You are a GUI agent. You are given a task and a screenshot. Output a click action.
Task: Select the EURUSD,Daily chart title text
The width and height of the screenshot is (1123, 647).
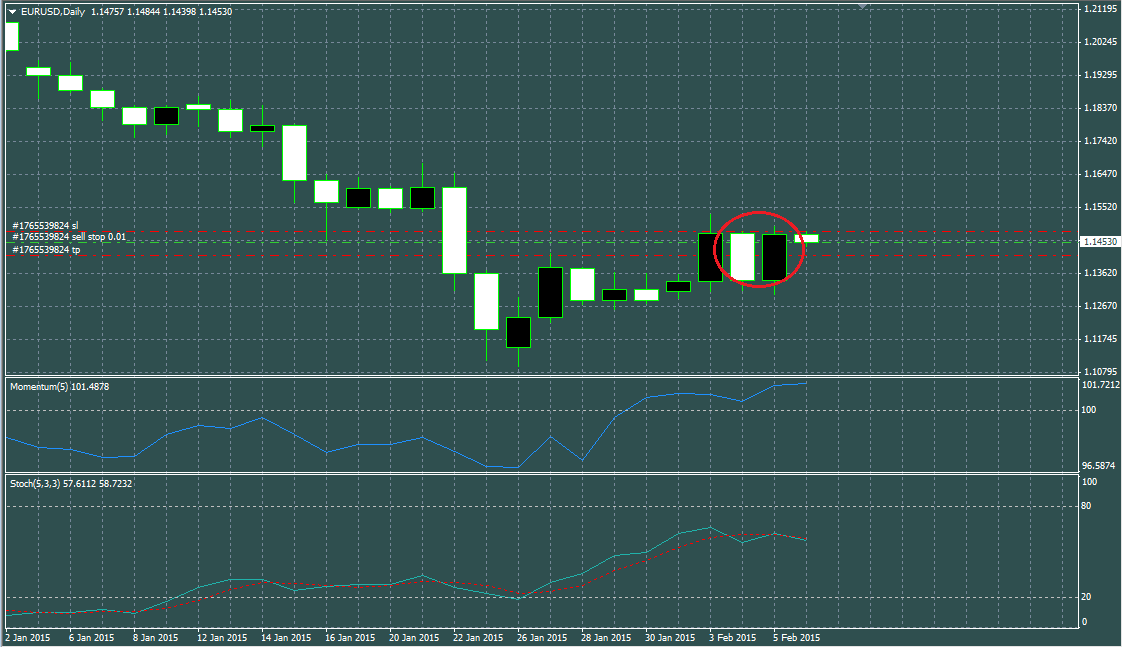coord(53,11)
